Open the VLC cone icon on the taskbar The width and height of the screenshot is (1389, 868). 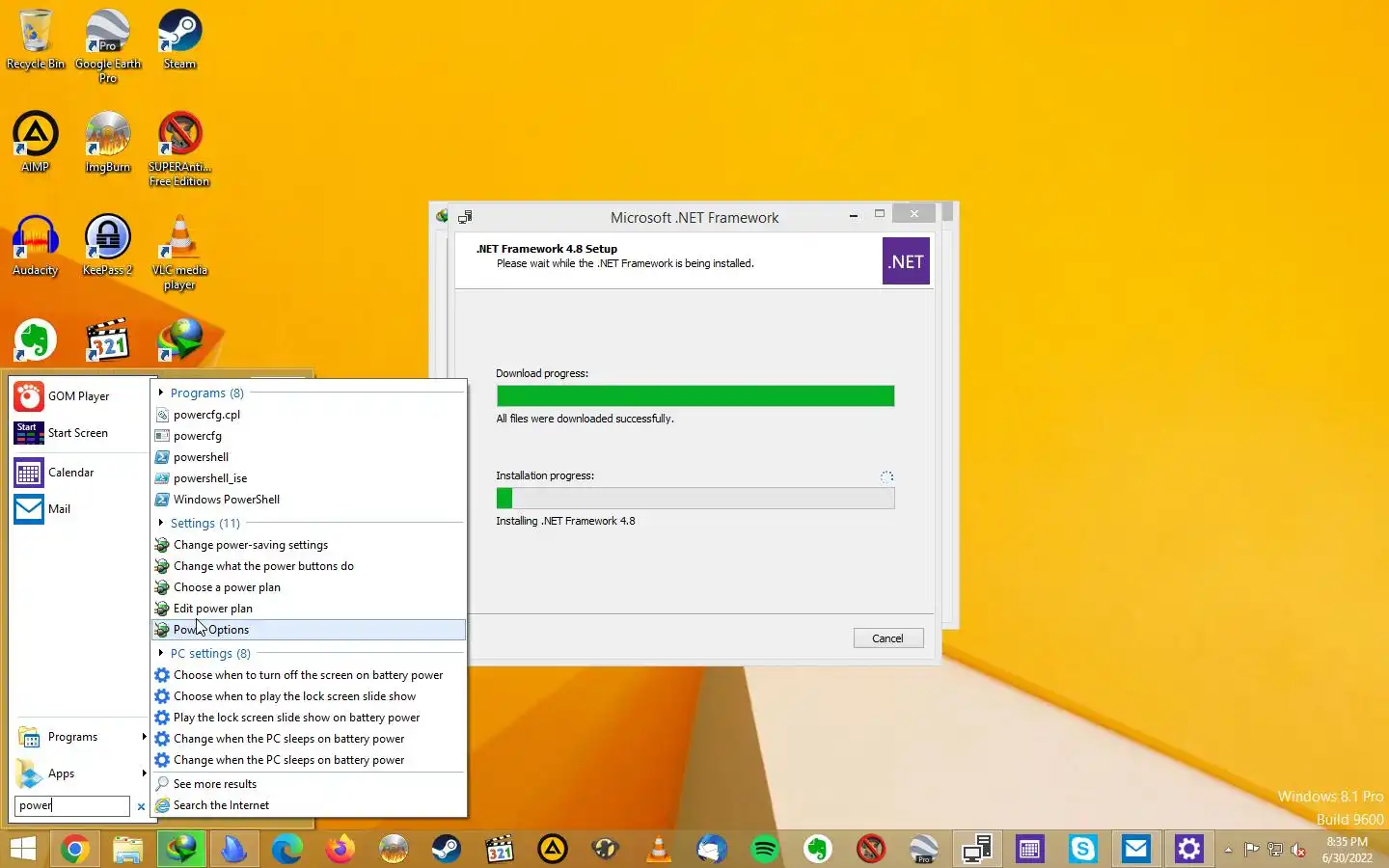pyautogui.click(x=659, y=849)
